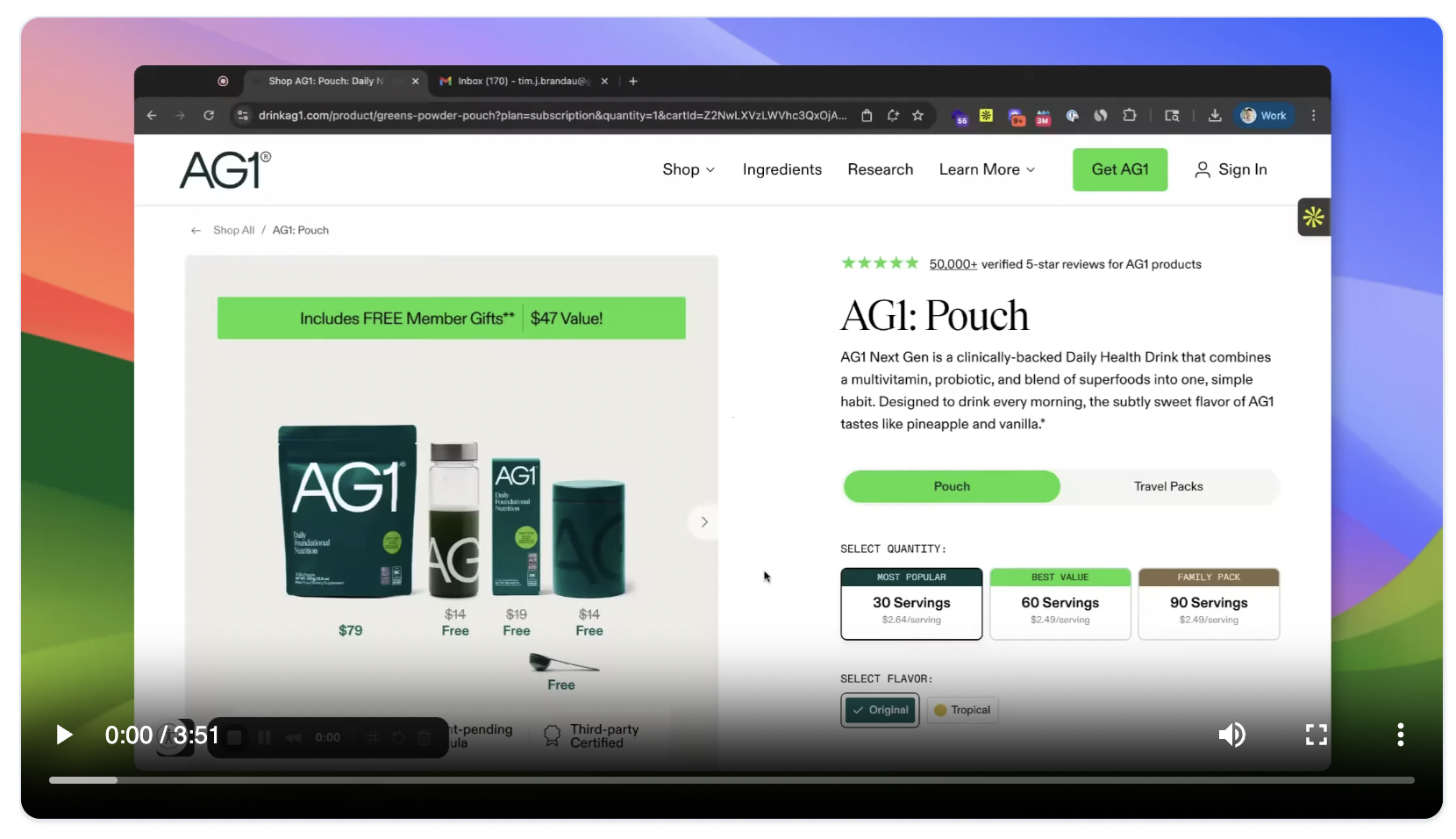Screen dimensions: 1456x839
Task: Select Travel Packs format
Action: point(1168,486)
